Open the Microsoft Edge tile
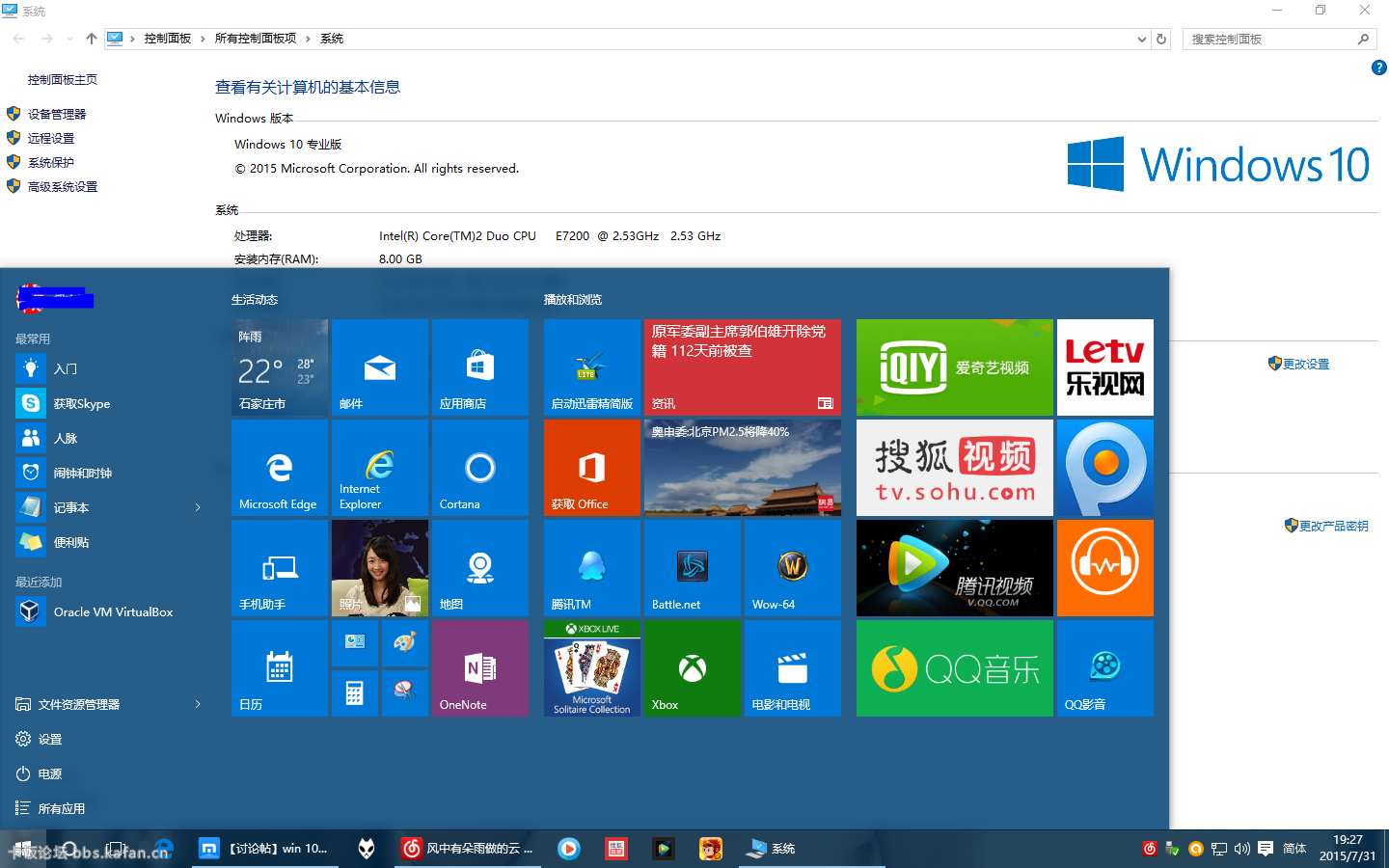The width and height of the screenshot is (1389, 868). coord(280,468)
